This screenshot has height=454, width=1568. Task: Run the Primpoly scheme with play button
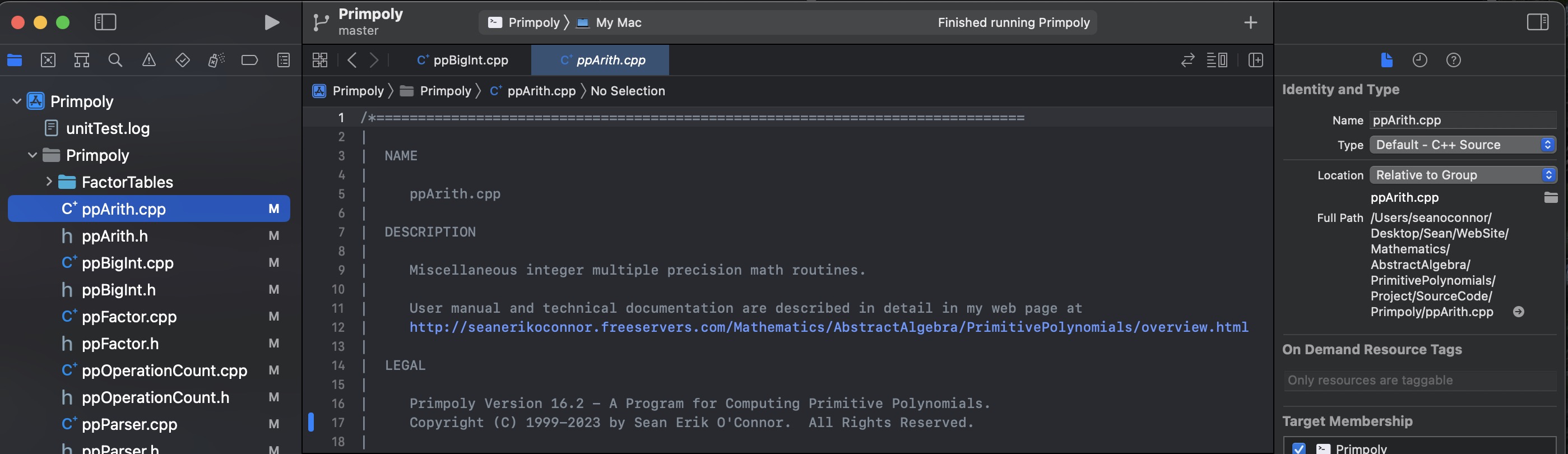pos(271,22)
